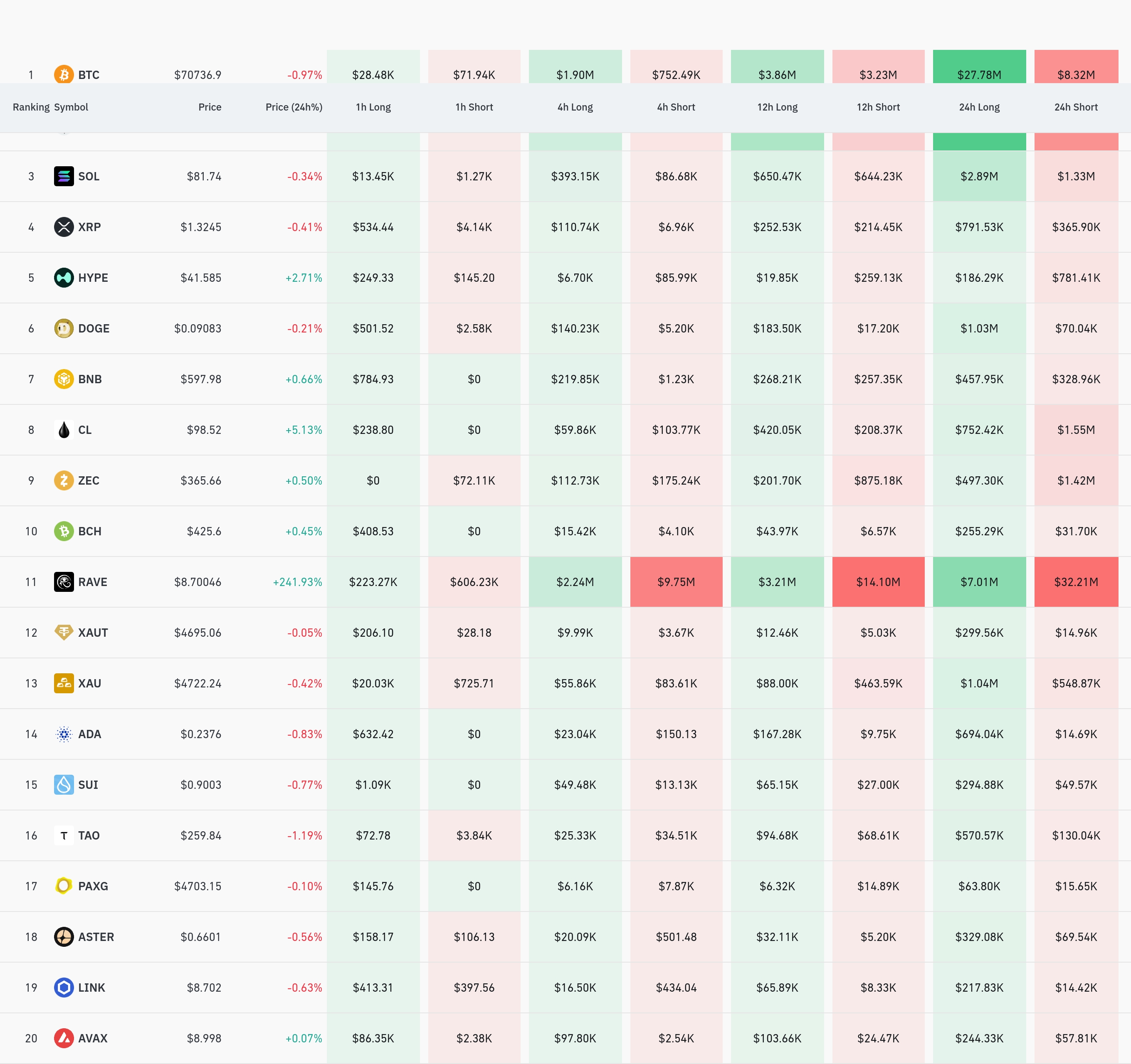This screenshot has width=1131, height=1064.
Task: Click RAVE 24h Short $32.21M red cell
Action: pyautogui.click(x=1076, y=582)
